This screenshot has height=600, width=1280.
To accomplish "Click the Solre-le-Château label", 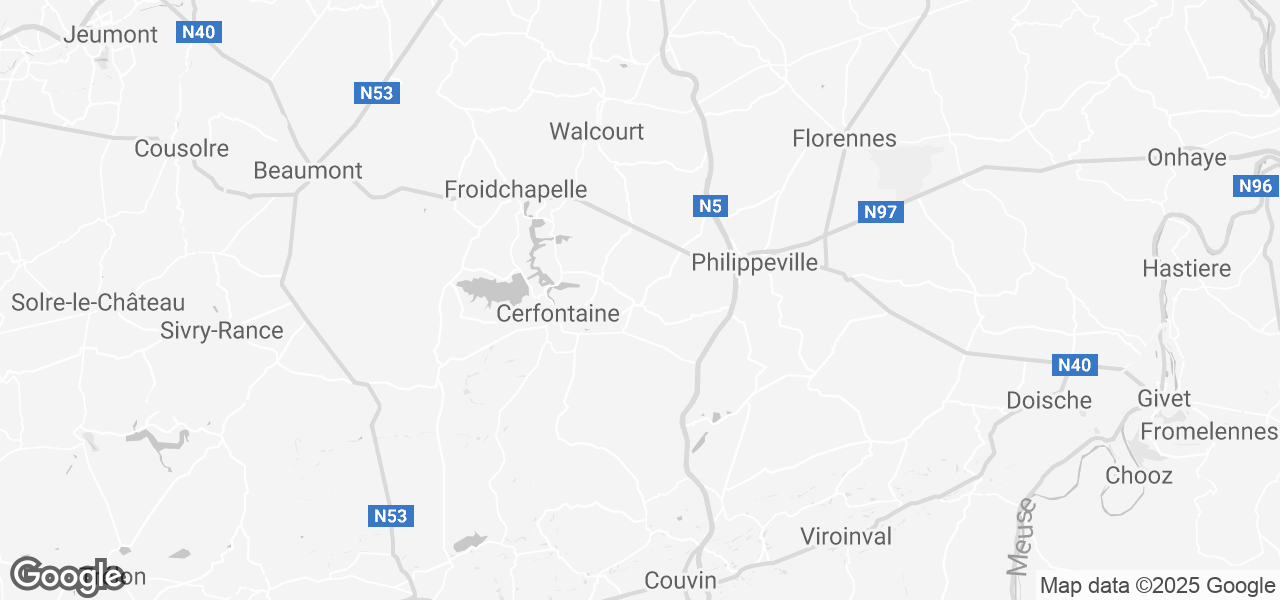I will click(98, 302).
